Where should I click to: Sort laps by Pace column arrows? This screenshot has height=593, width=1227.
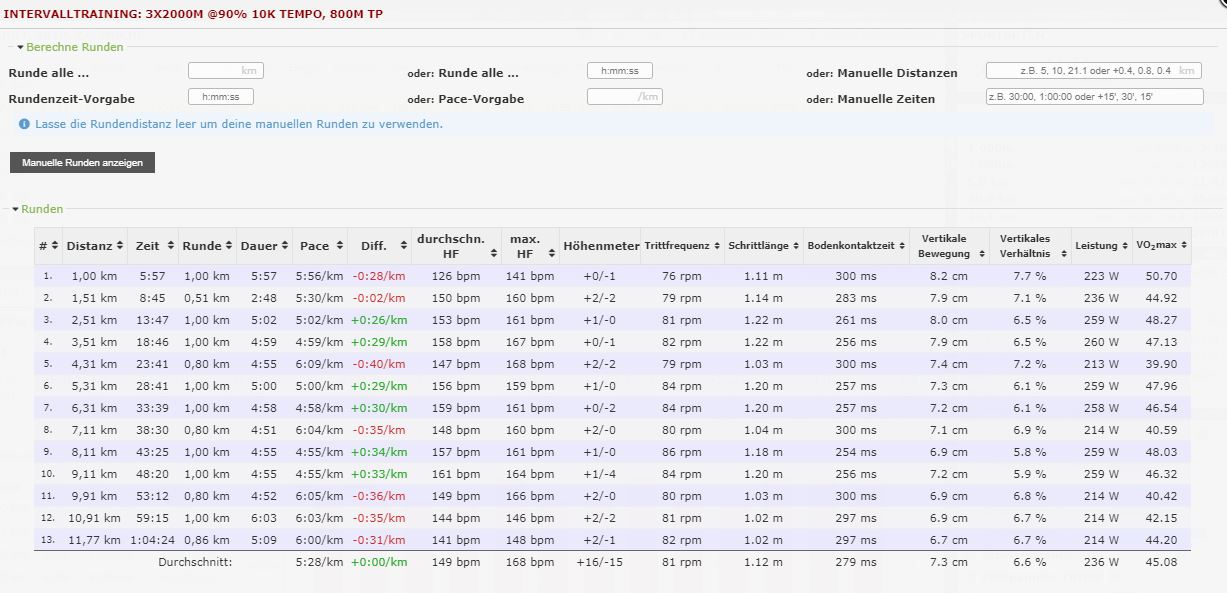point(338,246)
